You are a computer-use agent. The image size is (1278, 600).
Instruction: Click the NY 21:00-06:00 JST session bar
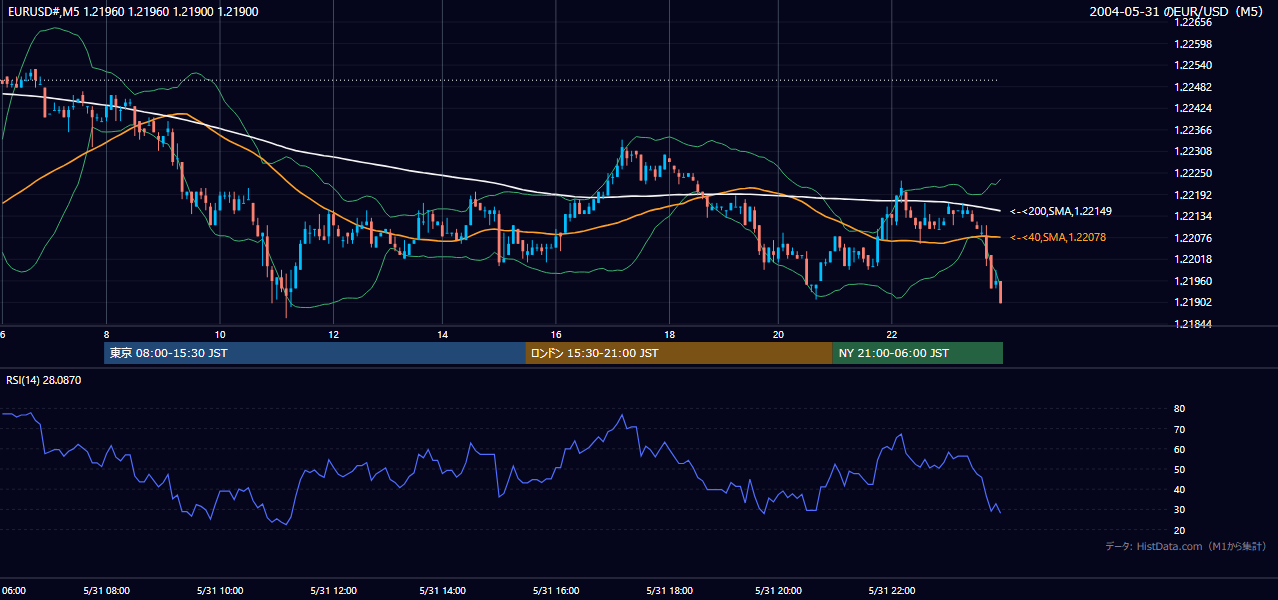tap(917, 353)
